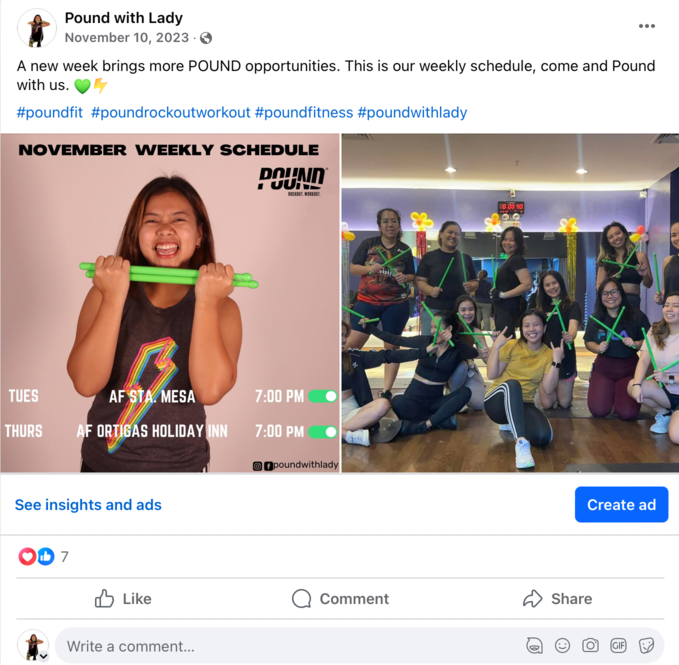
Task: Open the emoji picker in comment box
Action: pyautogui.click(x=562, y=646)
